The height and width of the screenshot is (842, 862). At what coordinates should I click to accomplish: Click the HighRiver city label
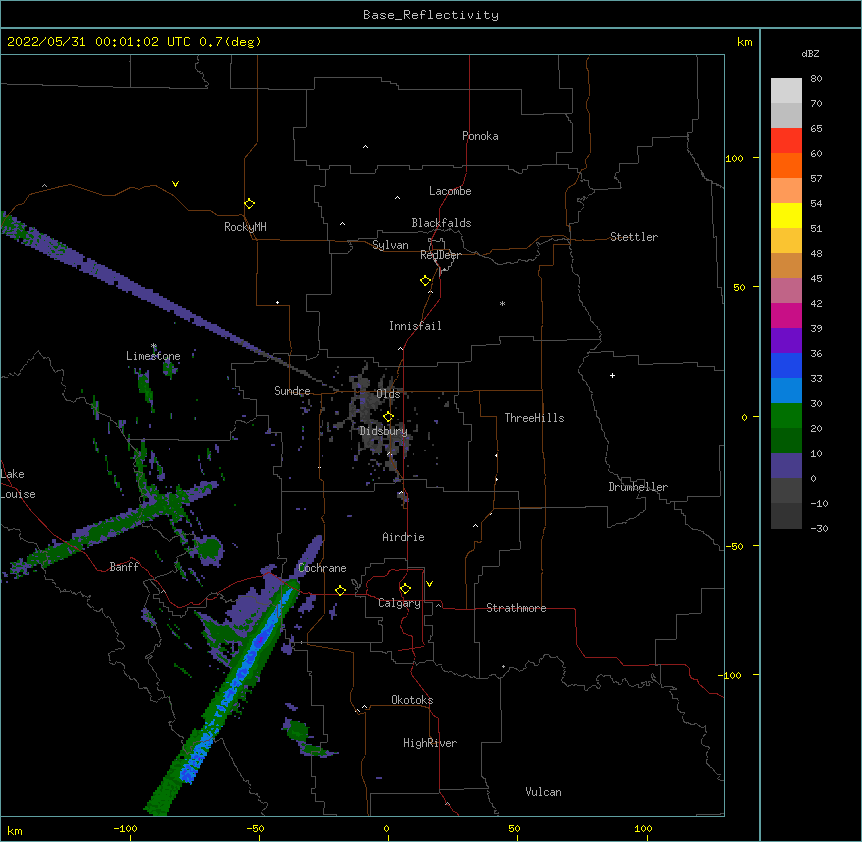tap(430, 743)
